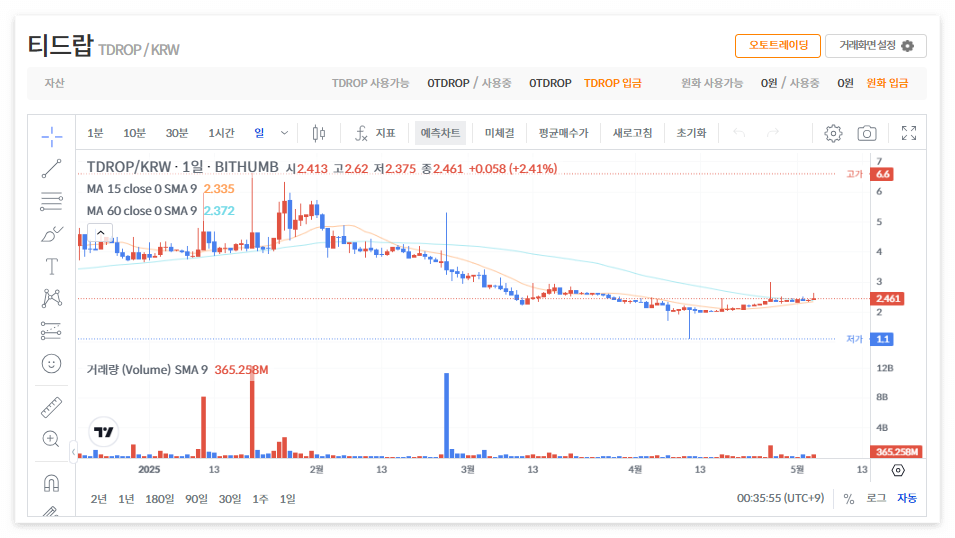Open the 지표 indicators dialog
955x538 pixels.
click(375, 133)
